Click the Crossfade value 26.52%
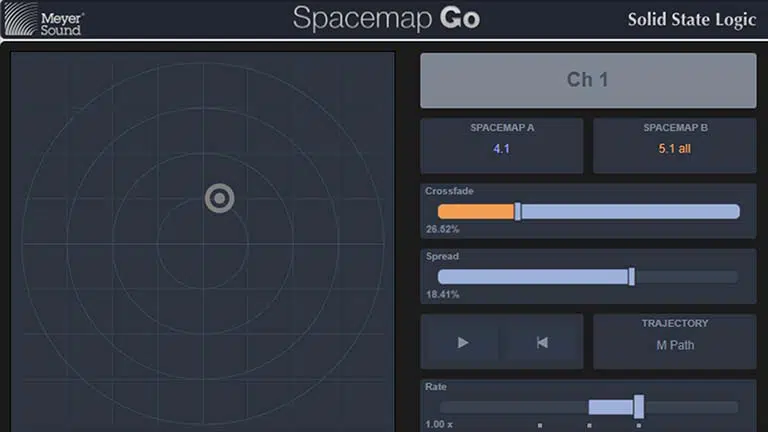768x432 pixels. click(442, 229)
